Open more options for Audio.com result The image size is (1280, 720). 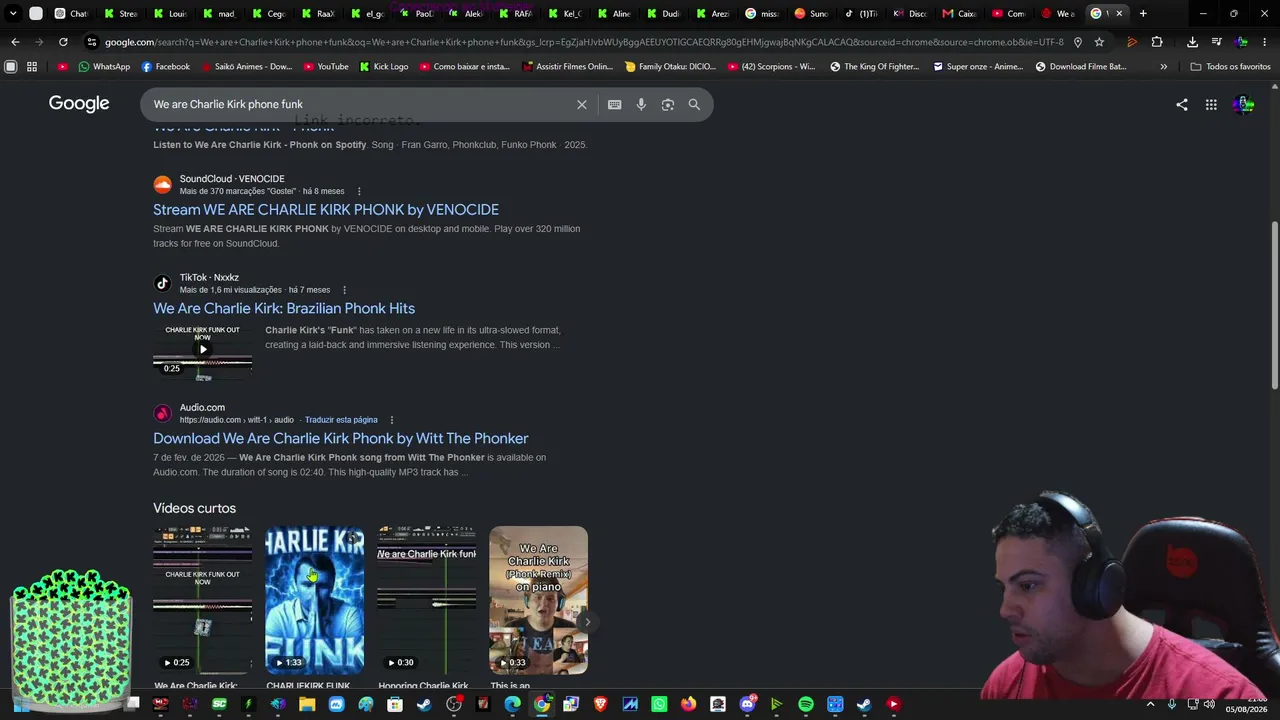tap(392, 420)
